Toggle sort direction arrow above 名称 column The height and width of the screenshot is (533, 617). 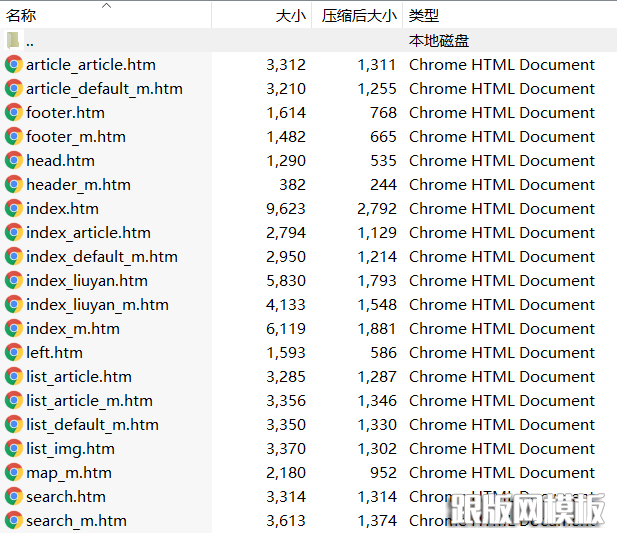[107, 5]
